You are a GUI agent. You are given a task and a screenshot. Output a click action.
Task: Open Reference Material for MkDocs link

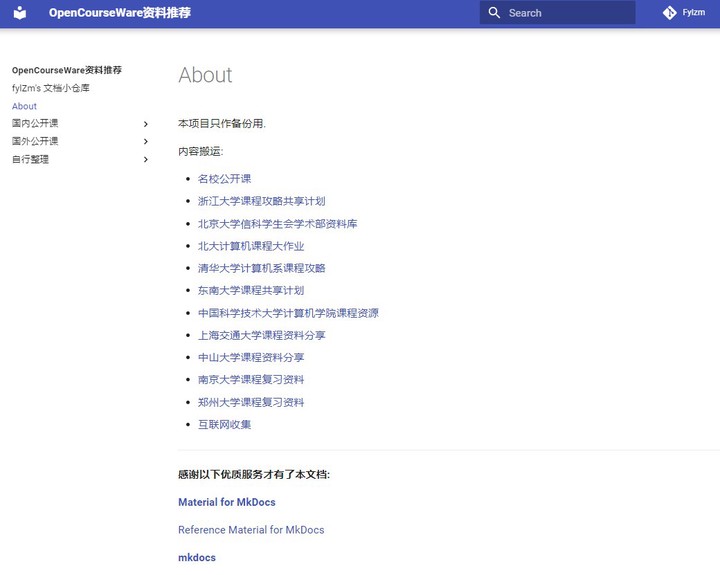point(251,530)
